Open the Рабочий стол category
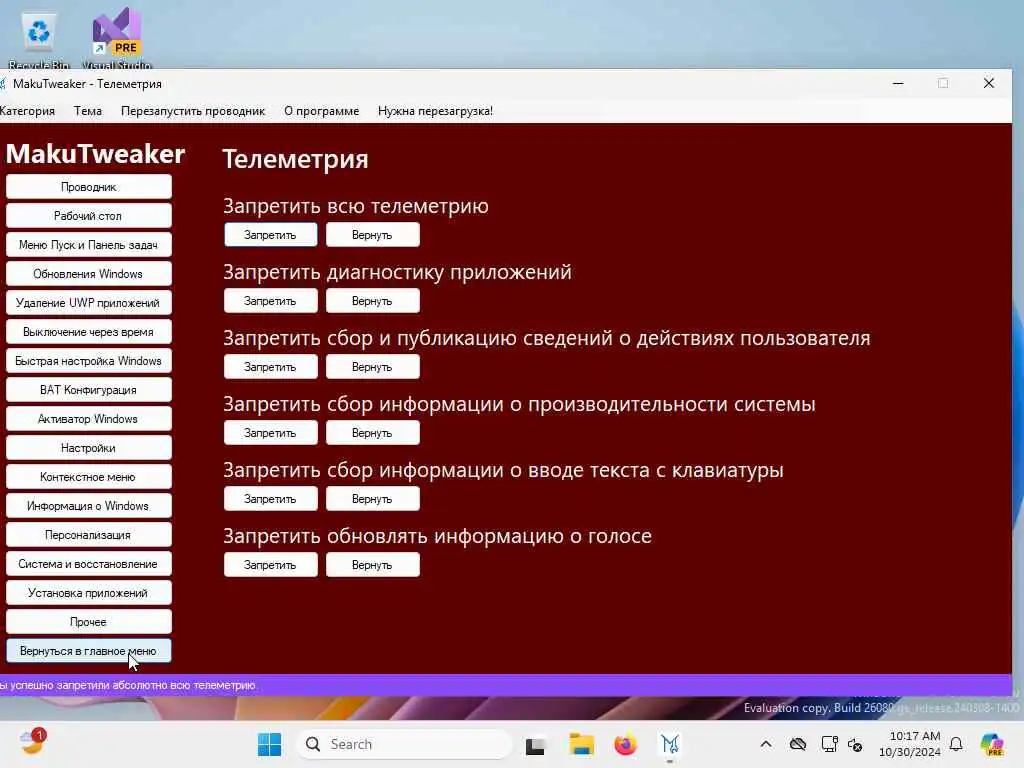This screenshot has height=768, width=1024. click(89, 216)
